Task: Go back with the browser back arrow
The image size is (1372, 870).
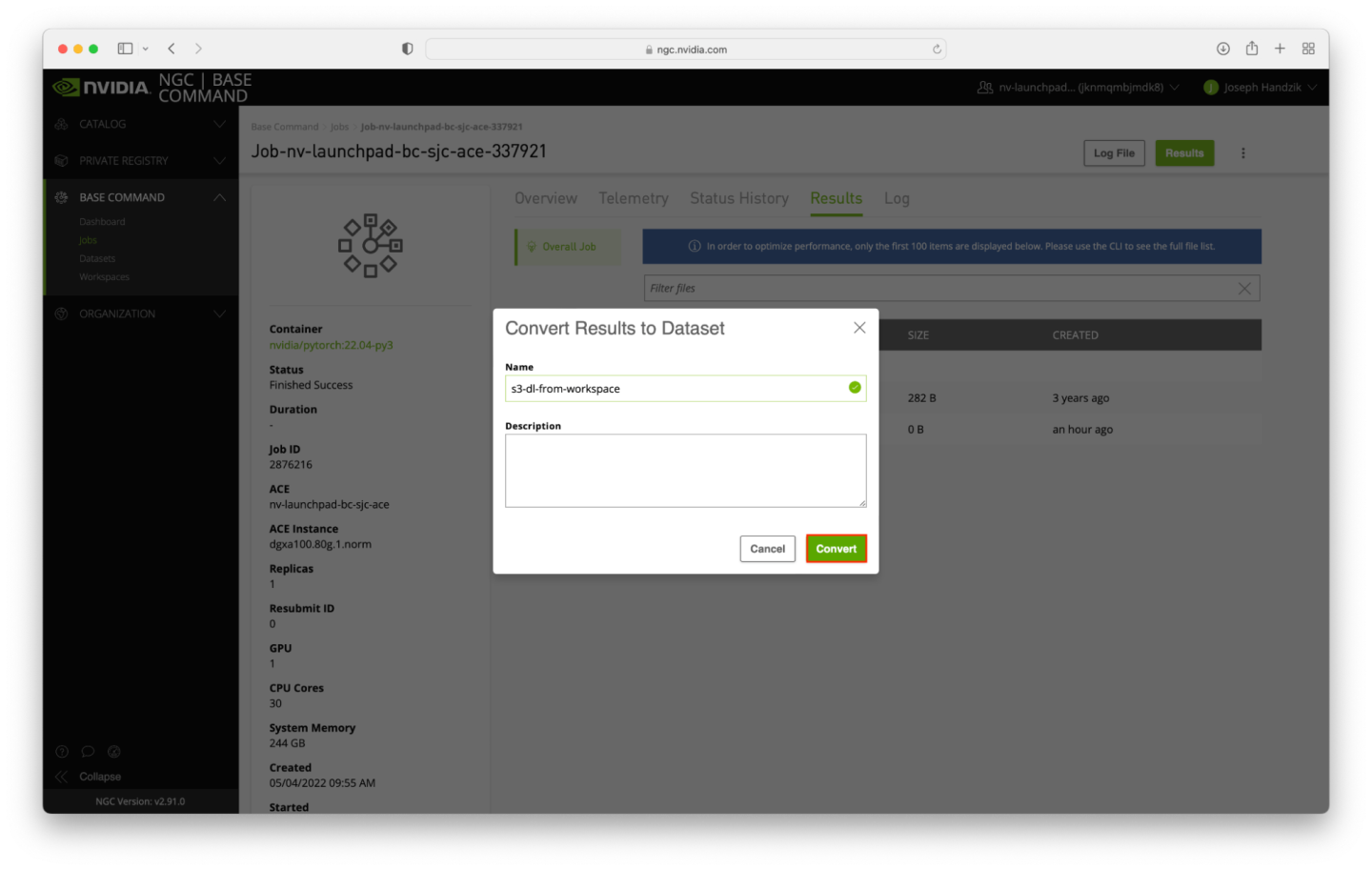Action: [171, 49]
